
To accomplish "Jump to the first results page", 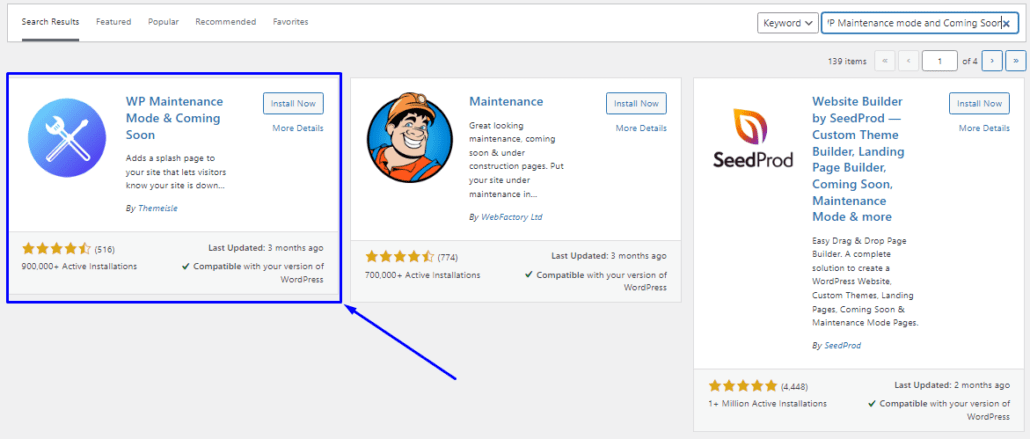I will pos(885,61).
